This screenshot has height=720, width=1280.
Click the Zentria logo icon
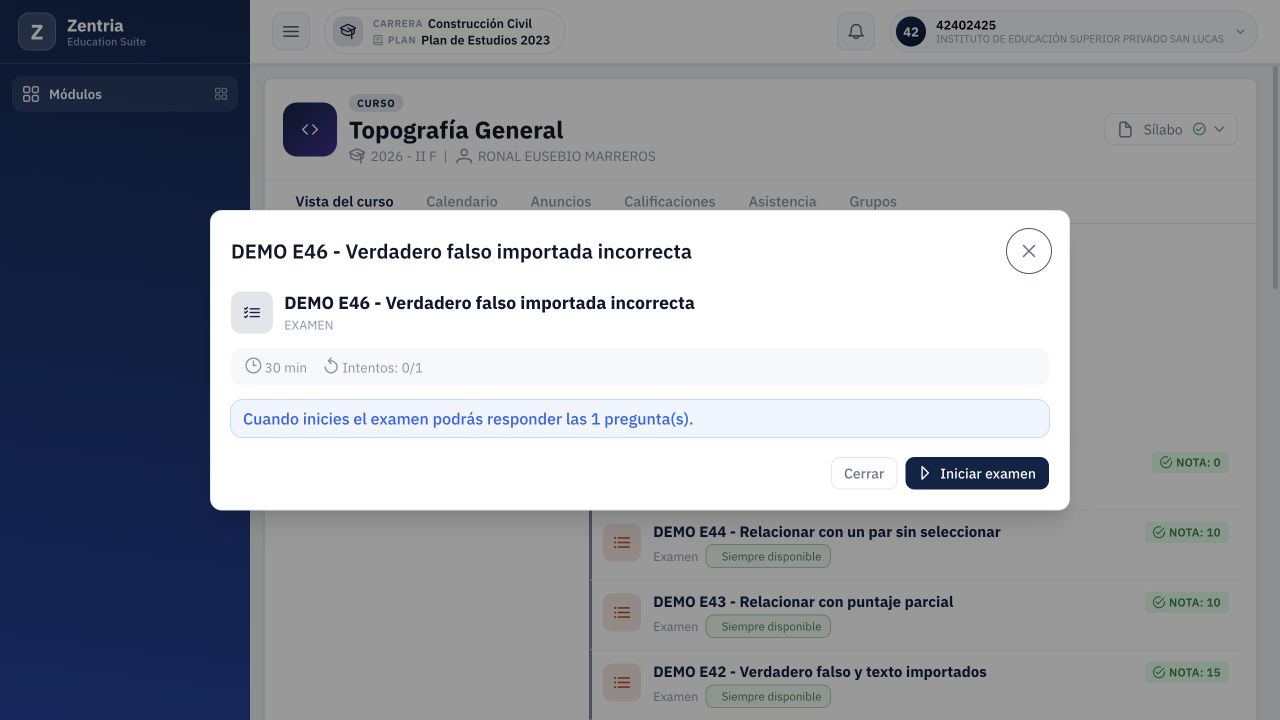click(37, 32)
